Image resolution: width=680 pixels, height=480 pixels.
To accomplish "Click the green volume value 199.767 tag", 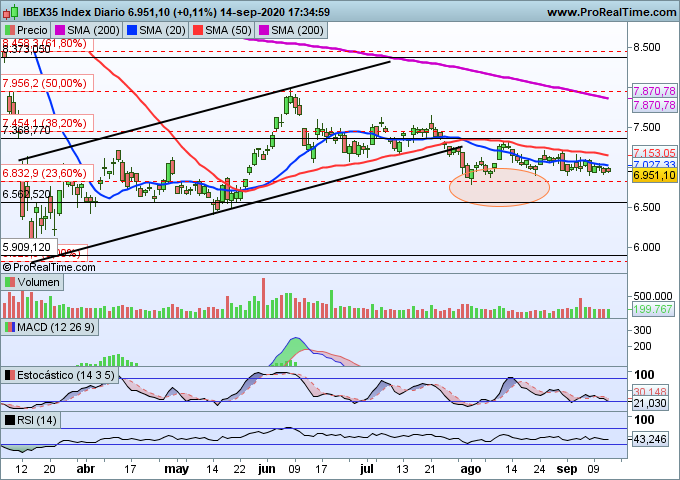I will tap(655, 312).
